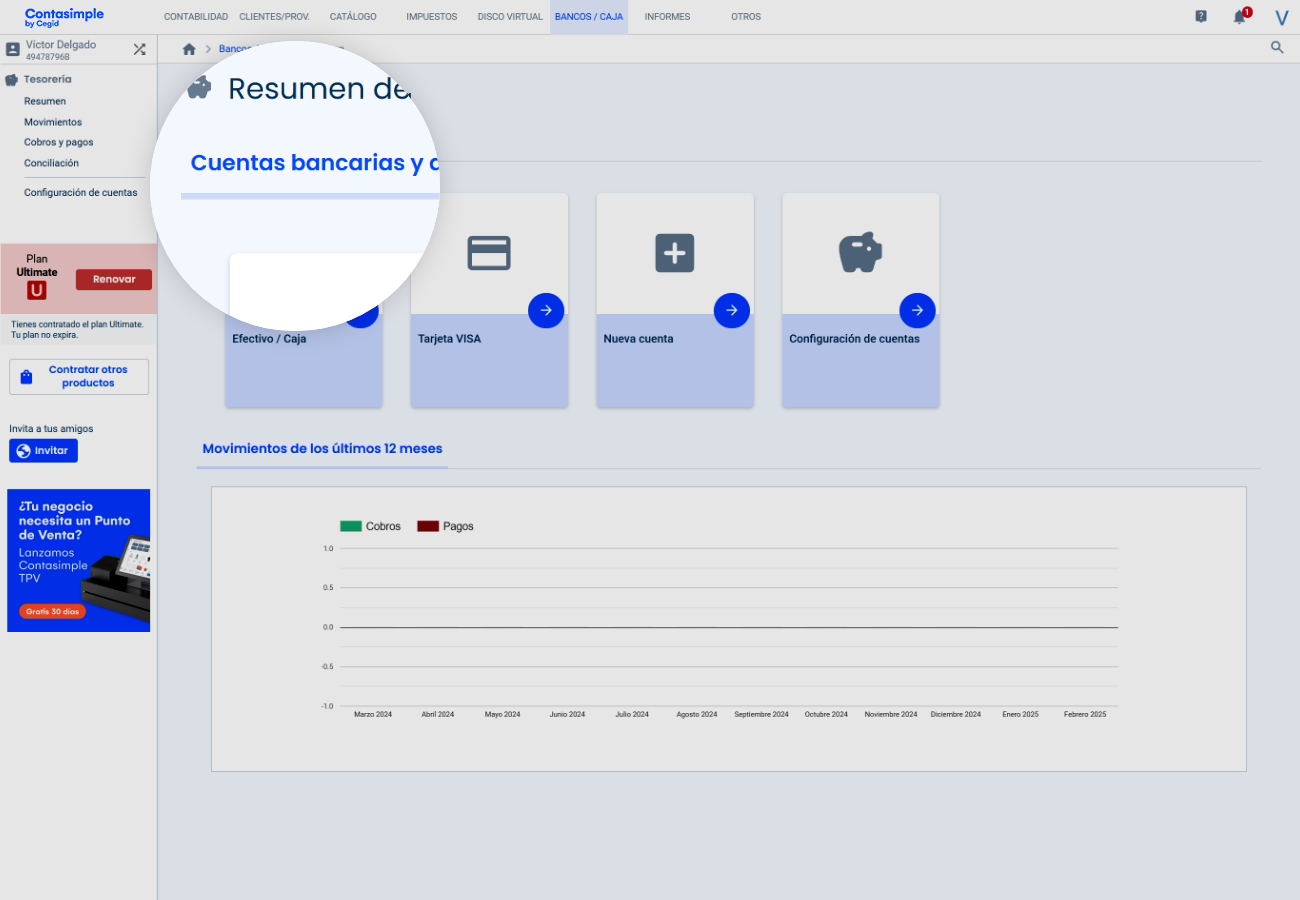The image size is (1300, 900).
Task: Click the Contasimple logo
Action: pos(64,17)
